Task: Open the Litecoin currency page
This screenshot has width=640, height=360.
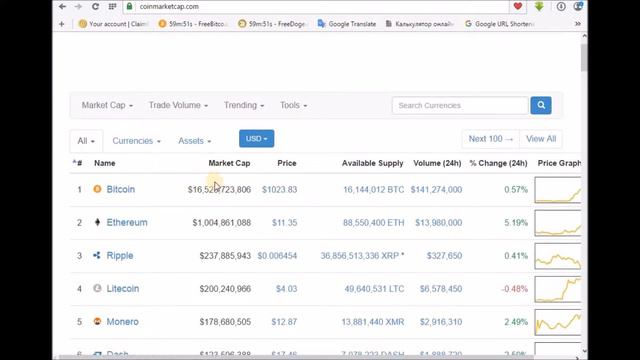Action: (122, 288)
